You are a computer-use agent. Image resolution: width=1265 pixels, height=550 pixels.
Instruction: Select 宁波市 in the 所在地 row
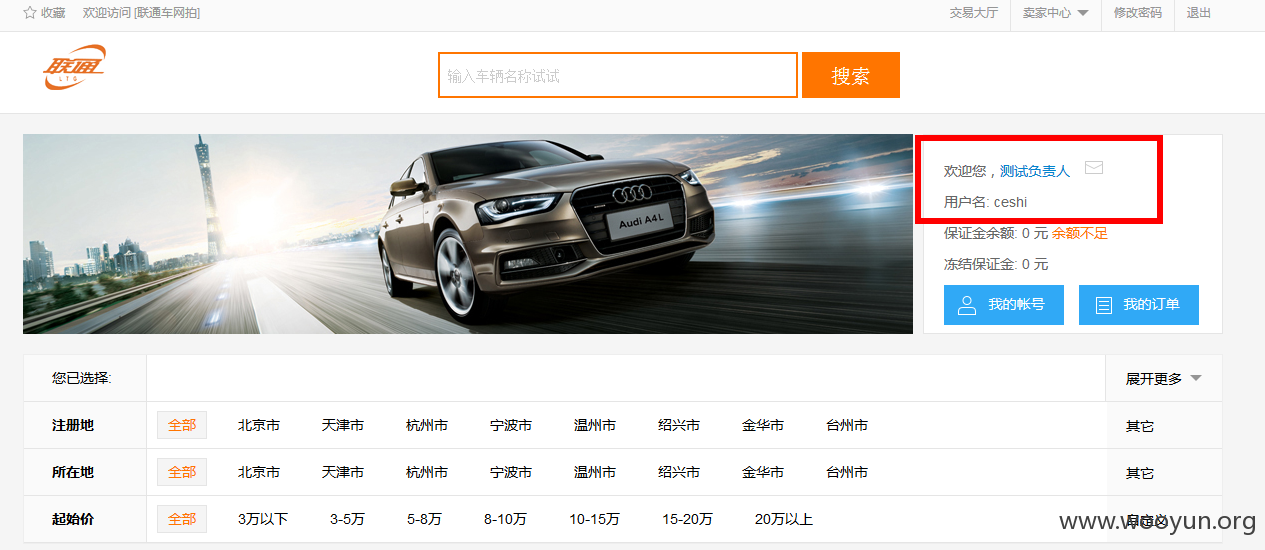[511, 472]
